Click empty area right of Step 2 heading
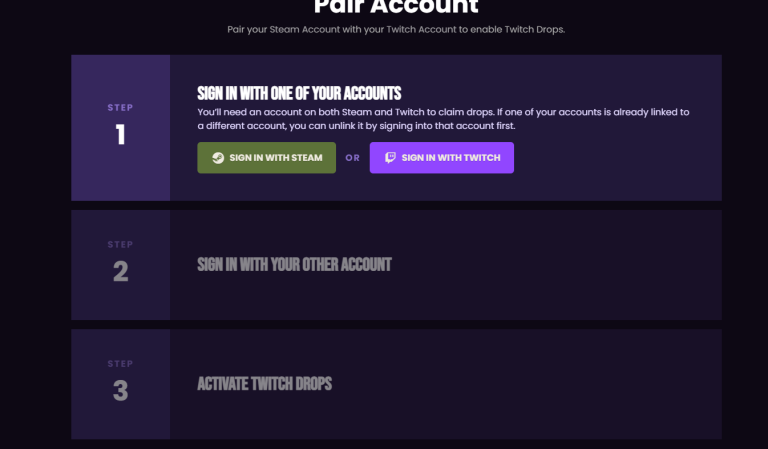The image size is (768, 449). click(560, 265)
